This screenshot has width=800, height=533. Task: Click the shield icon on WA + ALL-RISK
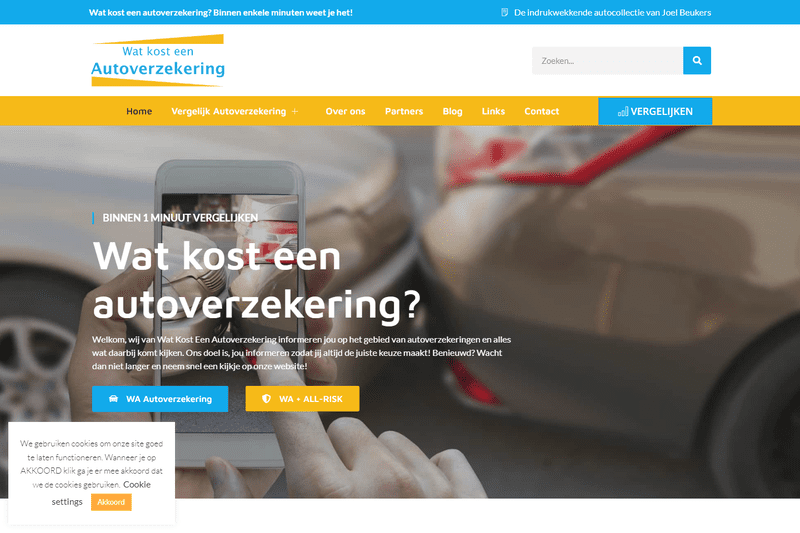click(266, 399)
